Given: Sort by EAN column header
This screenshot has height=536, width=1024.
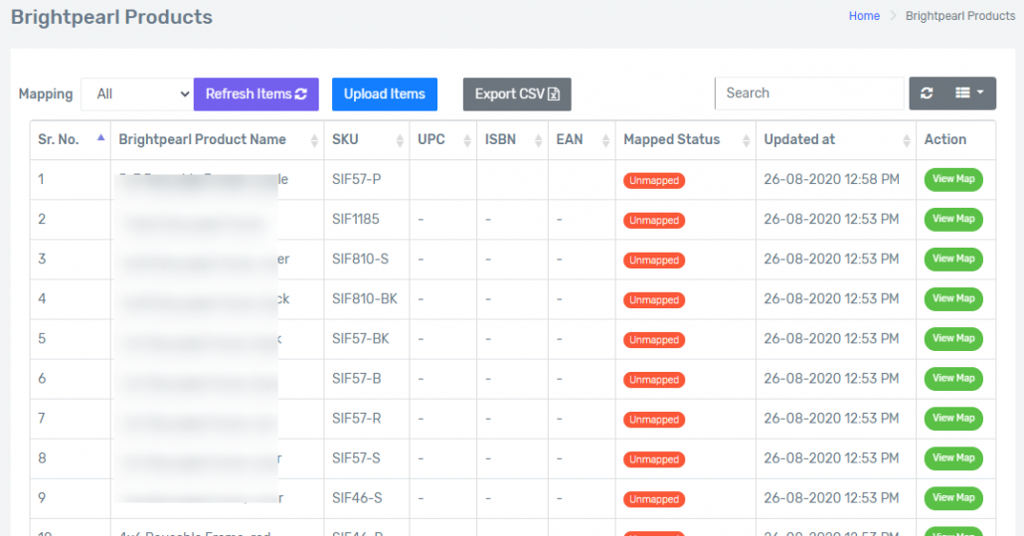Looking at the screenshot, I should [x=582, y=140].
